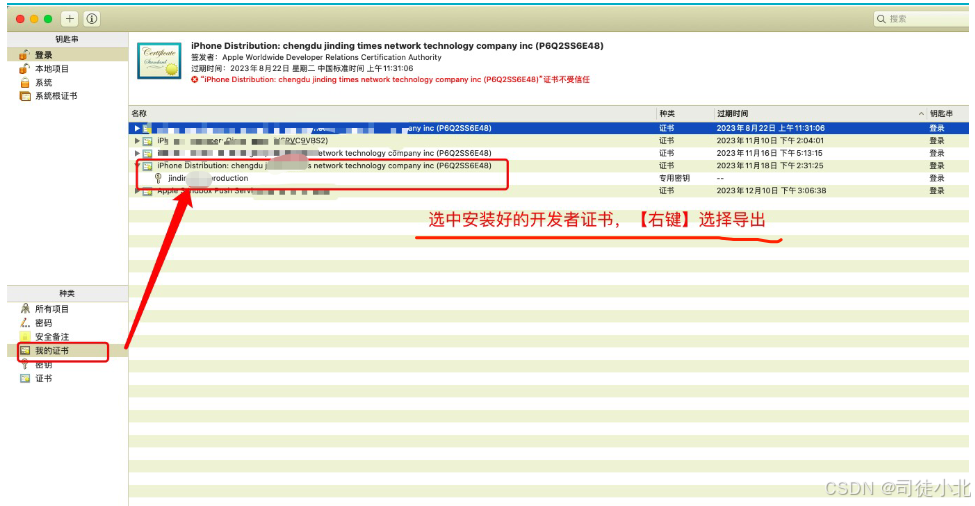975x506 pixels.
Task: Click date 2023年12月10日 下午3:06:38
Action: tap(771, 191)
